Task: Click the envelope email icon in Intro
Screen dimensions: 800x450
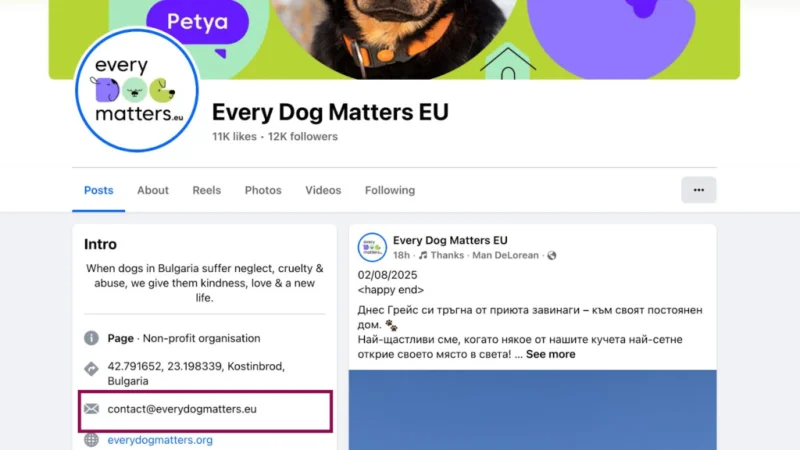Action: coord(91,409)
